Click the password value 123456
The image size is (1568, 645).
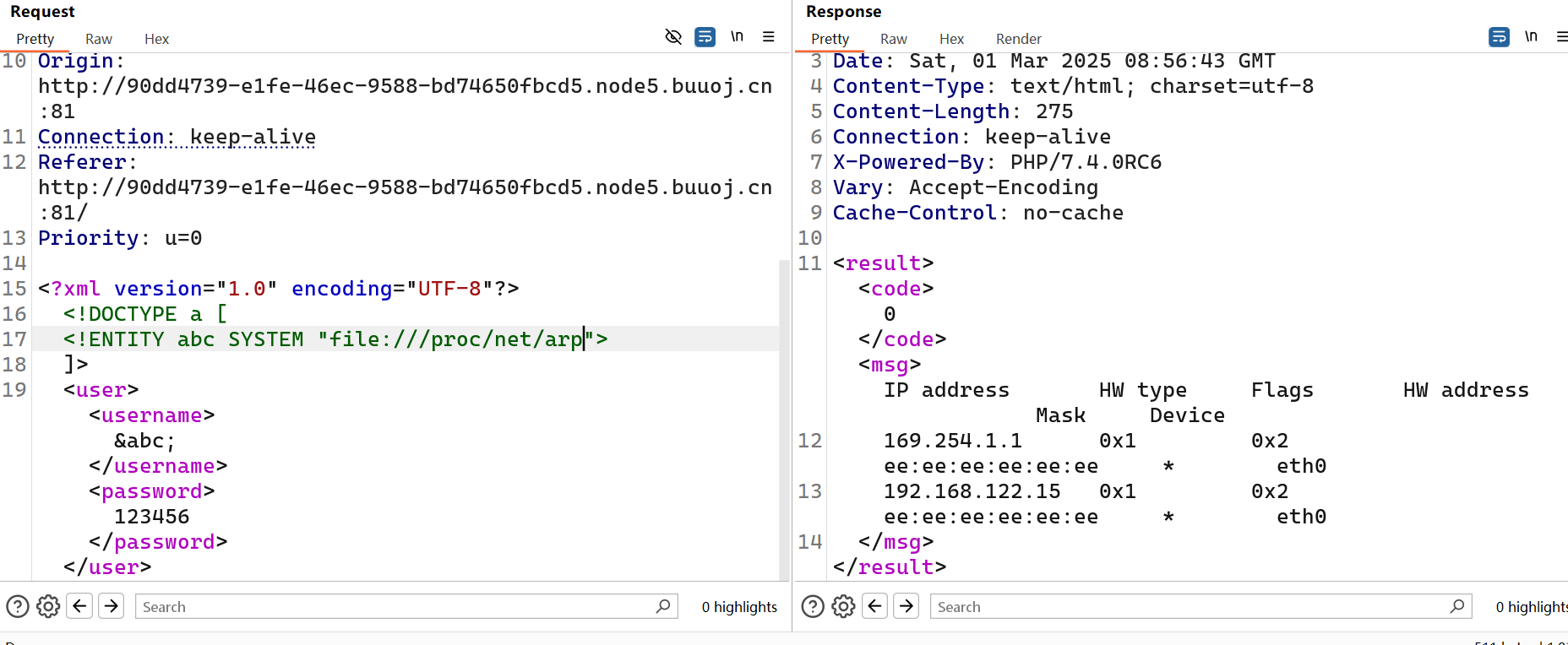coord(152,517)
